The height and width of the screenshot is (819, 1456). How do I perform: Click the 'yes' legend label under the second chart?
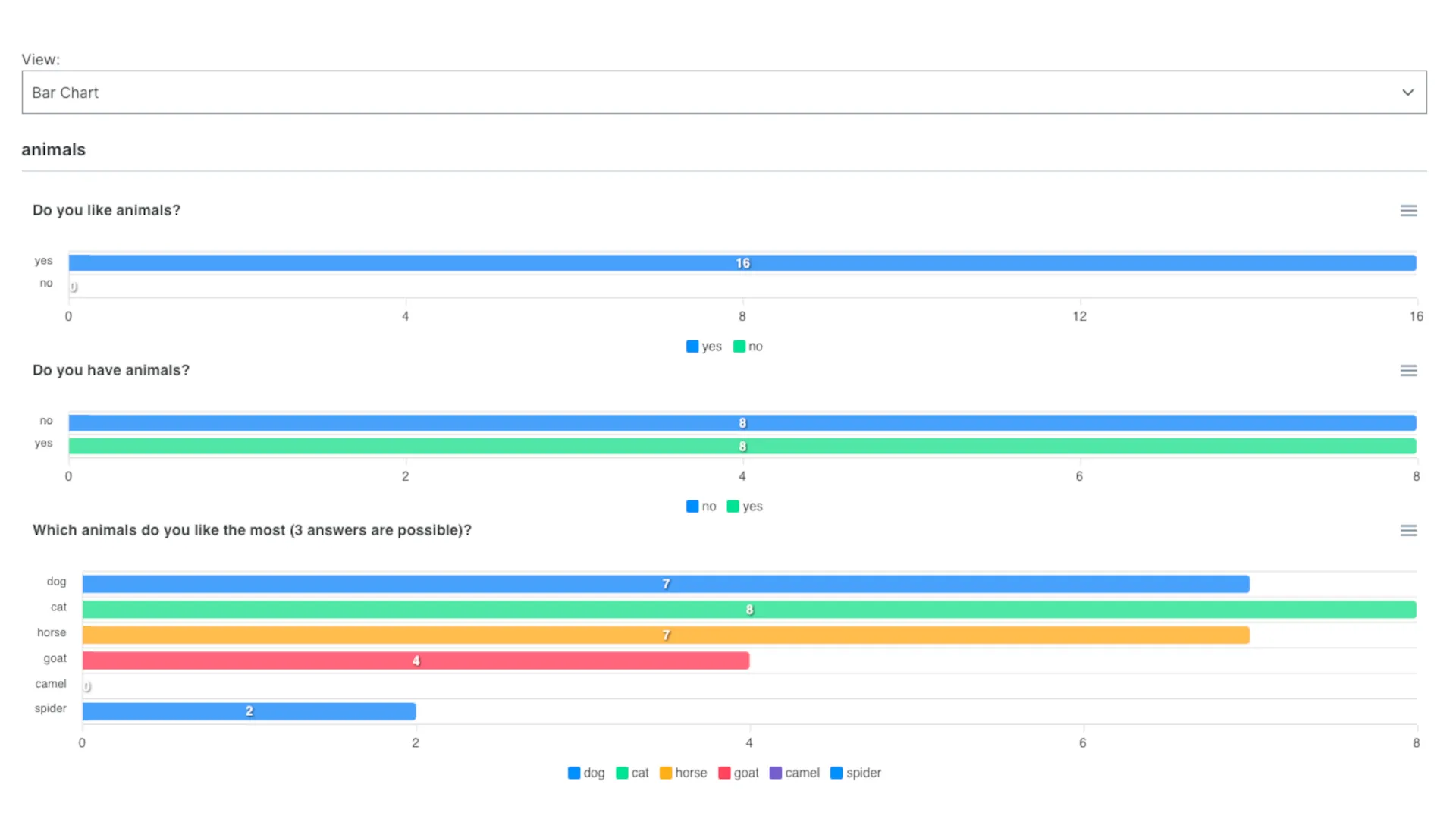click(x=752, y=506)
